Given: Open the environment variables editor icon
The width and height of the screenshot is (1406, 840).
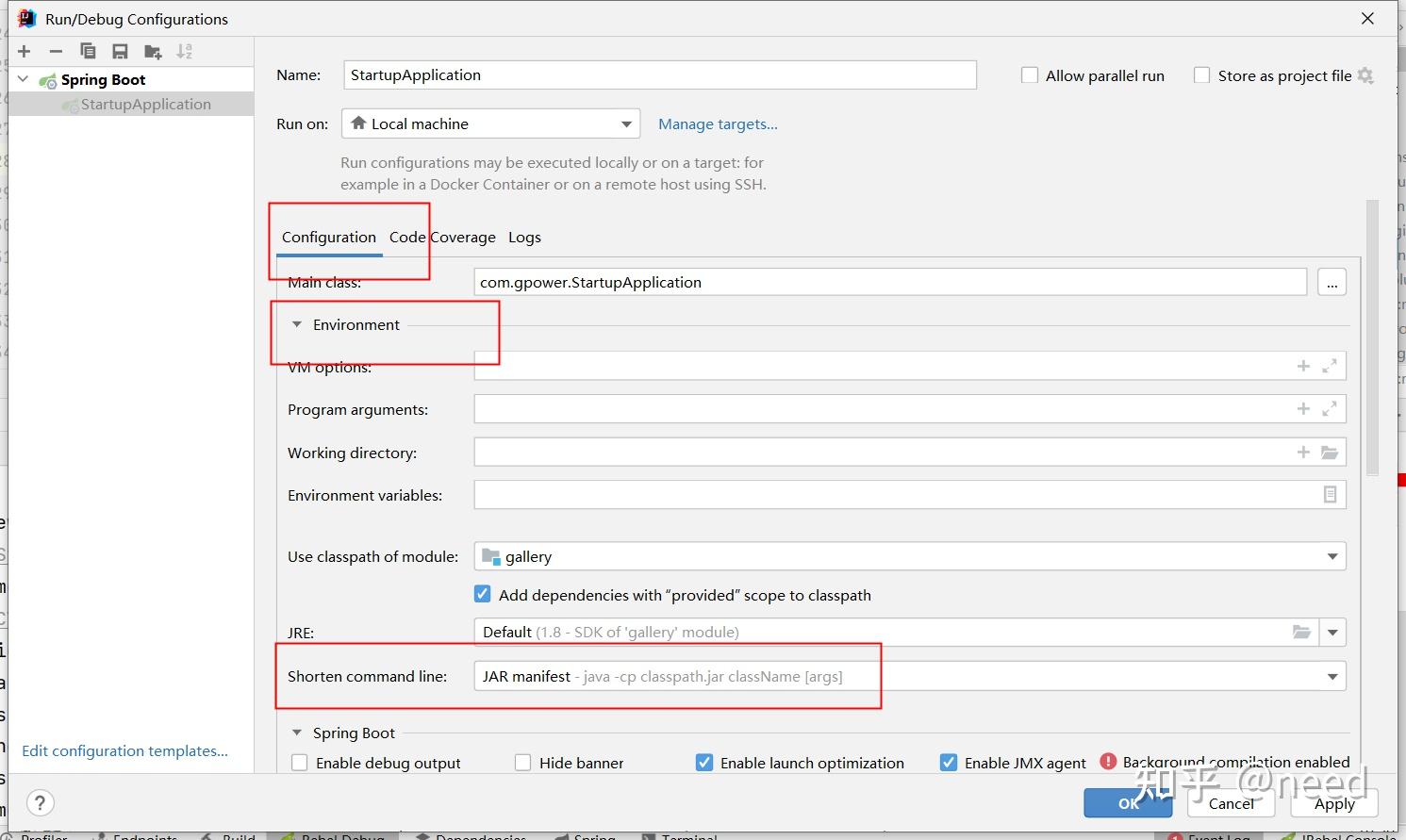Looking at the screenshot, I should pos(1330,494).
